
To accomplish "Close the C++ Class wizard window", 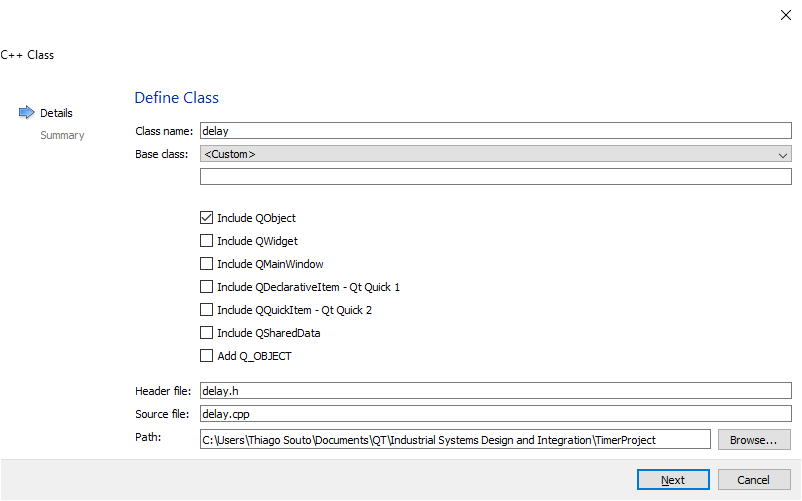I will pos(785,15).
